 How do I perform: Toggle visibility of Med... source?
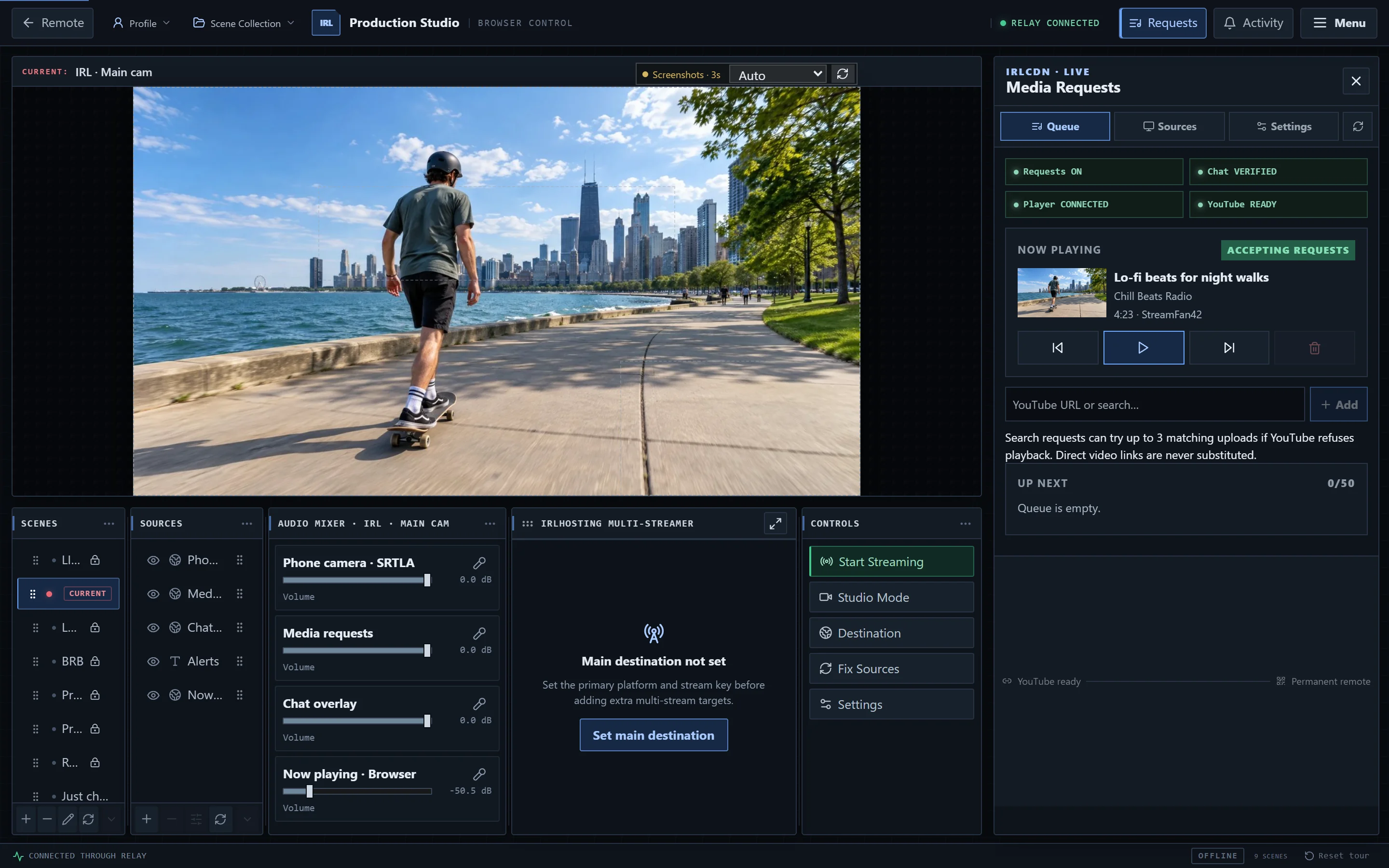coord(153,594)
